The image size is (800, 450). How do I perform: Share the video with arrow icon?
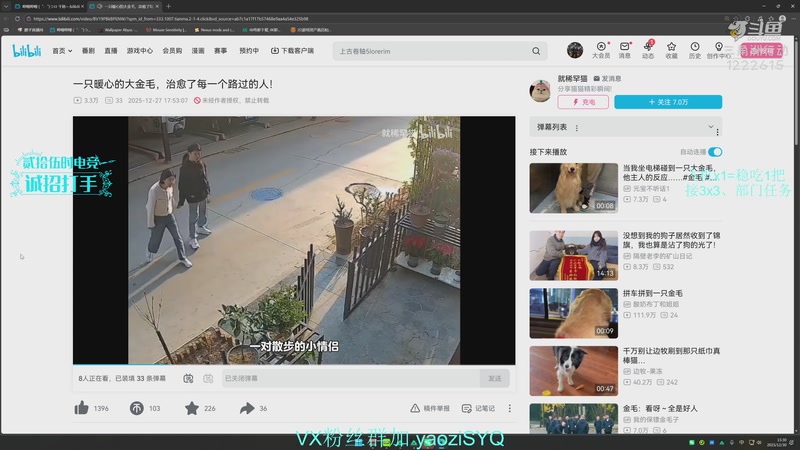[247, 408]
